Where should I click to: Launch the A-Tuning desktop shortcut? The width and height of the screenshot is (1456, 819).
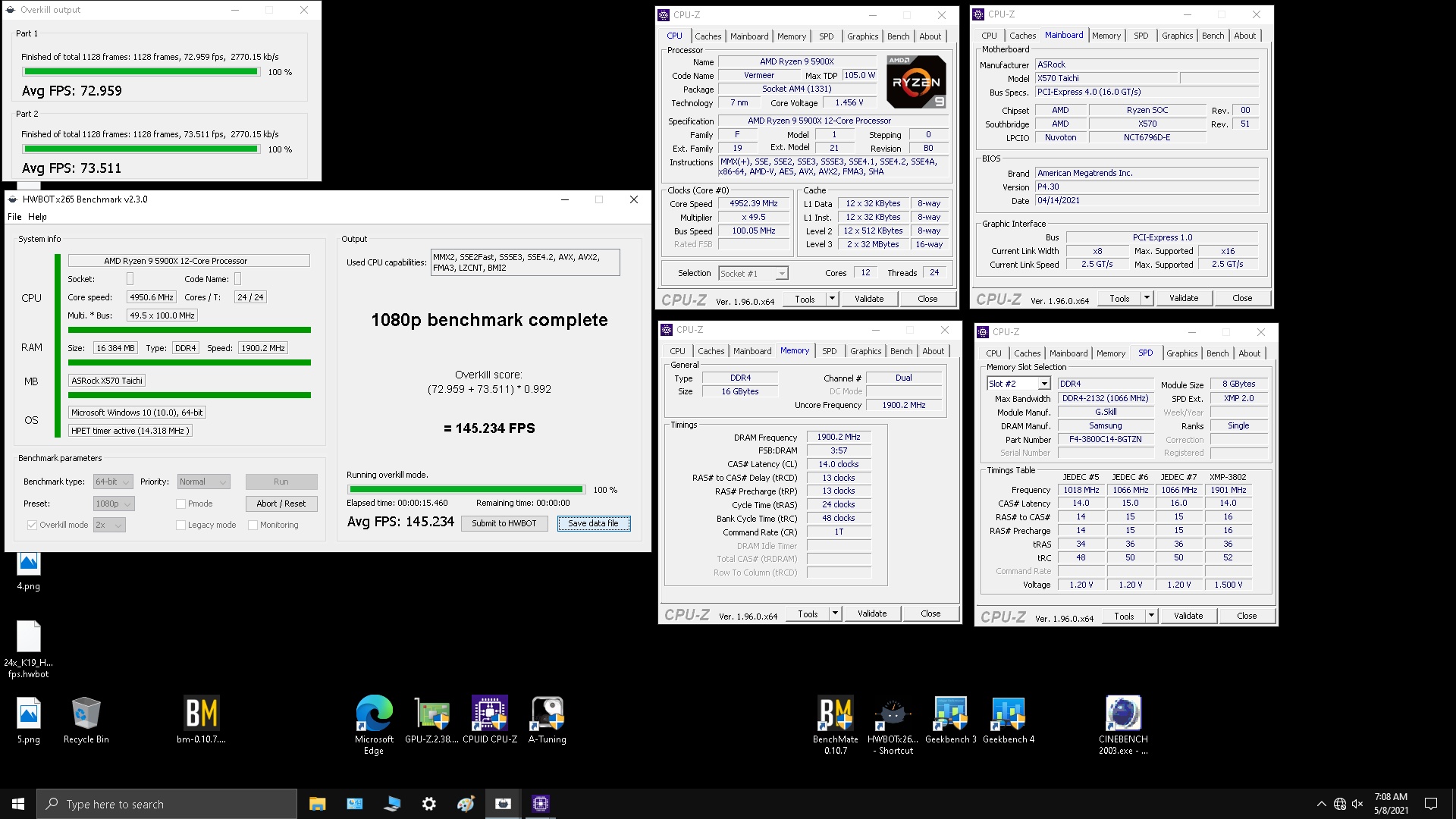(x=548, y=720)
